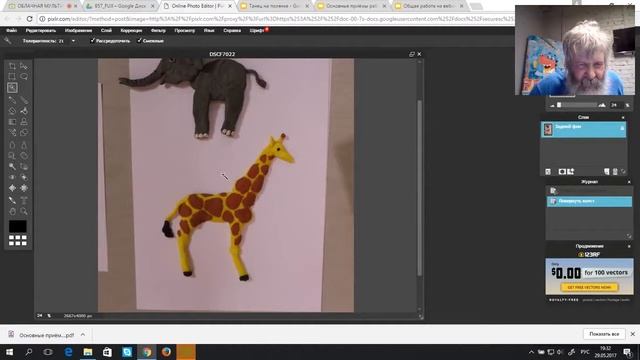This screenshot has width=640, height=360.
Task: Switch to the Танец на поляне browser tab
Action: coord(273,6)
